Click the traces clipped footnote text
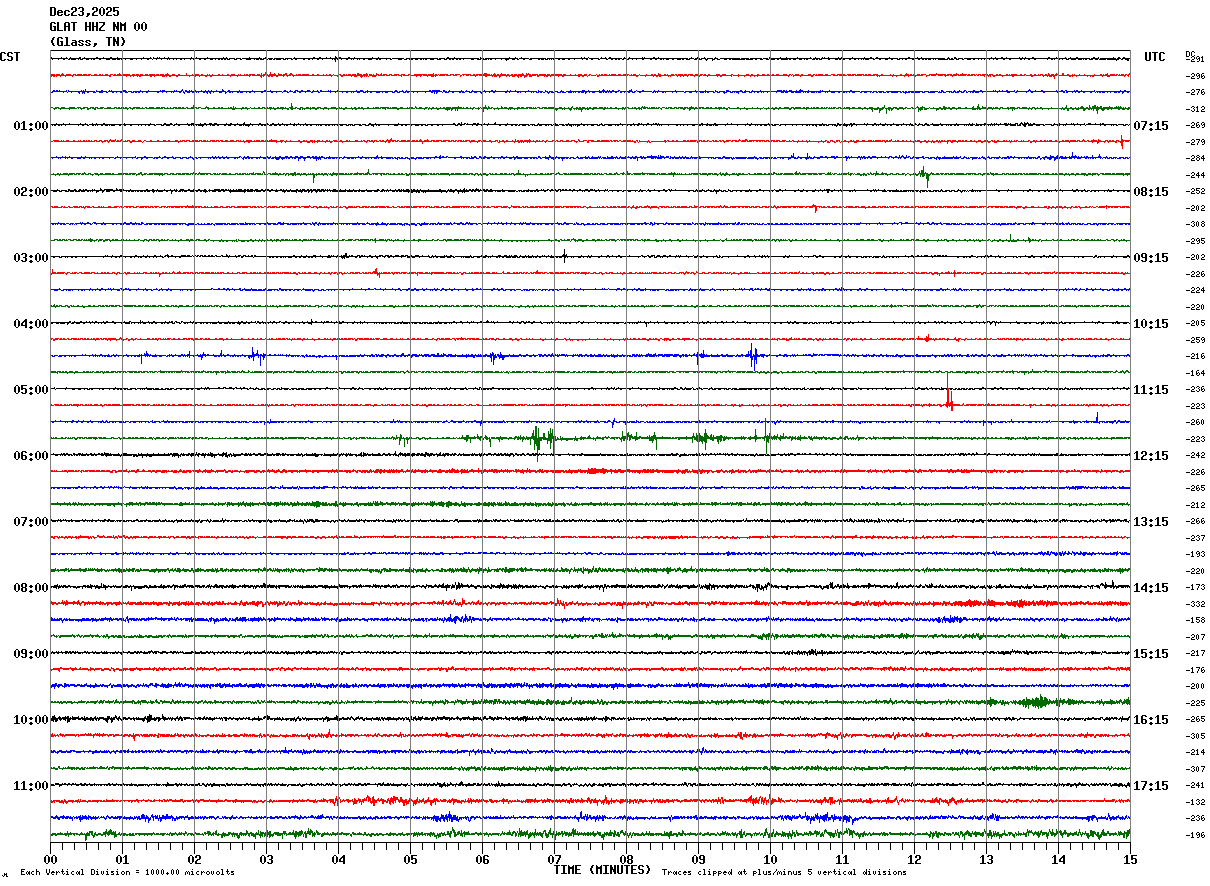Viewport: 1210px width, 886px height. [784, 873]
